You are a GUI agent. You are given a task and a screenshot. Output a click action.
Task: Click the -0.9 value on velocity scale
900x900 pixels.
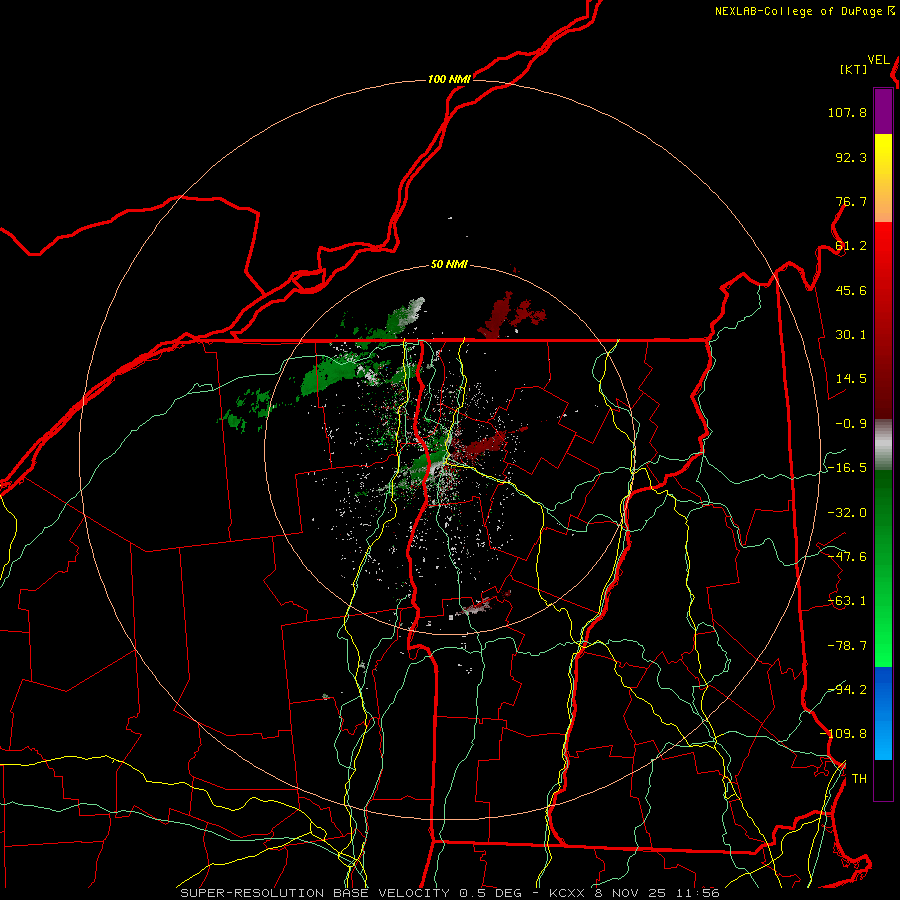click(x=851, y=424)
